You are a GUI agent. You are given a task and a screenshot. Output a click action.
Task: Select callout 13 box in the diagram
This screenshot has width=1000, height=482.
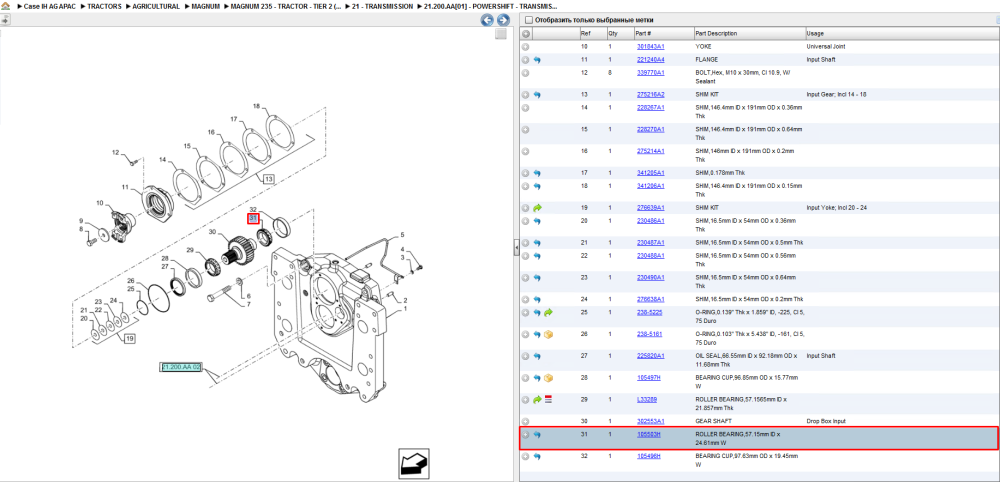point(268,180)
